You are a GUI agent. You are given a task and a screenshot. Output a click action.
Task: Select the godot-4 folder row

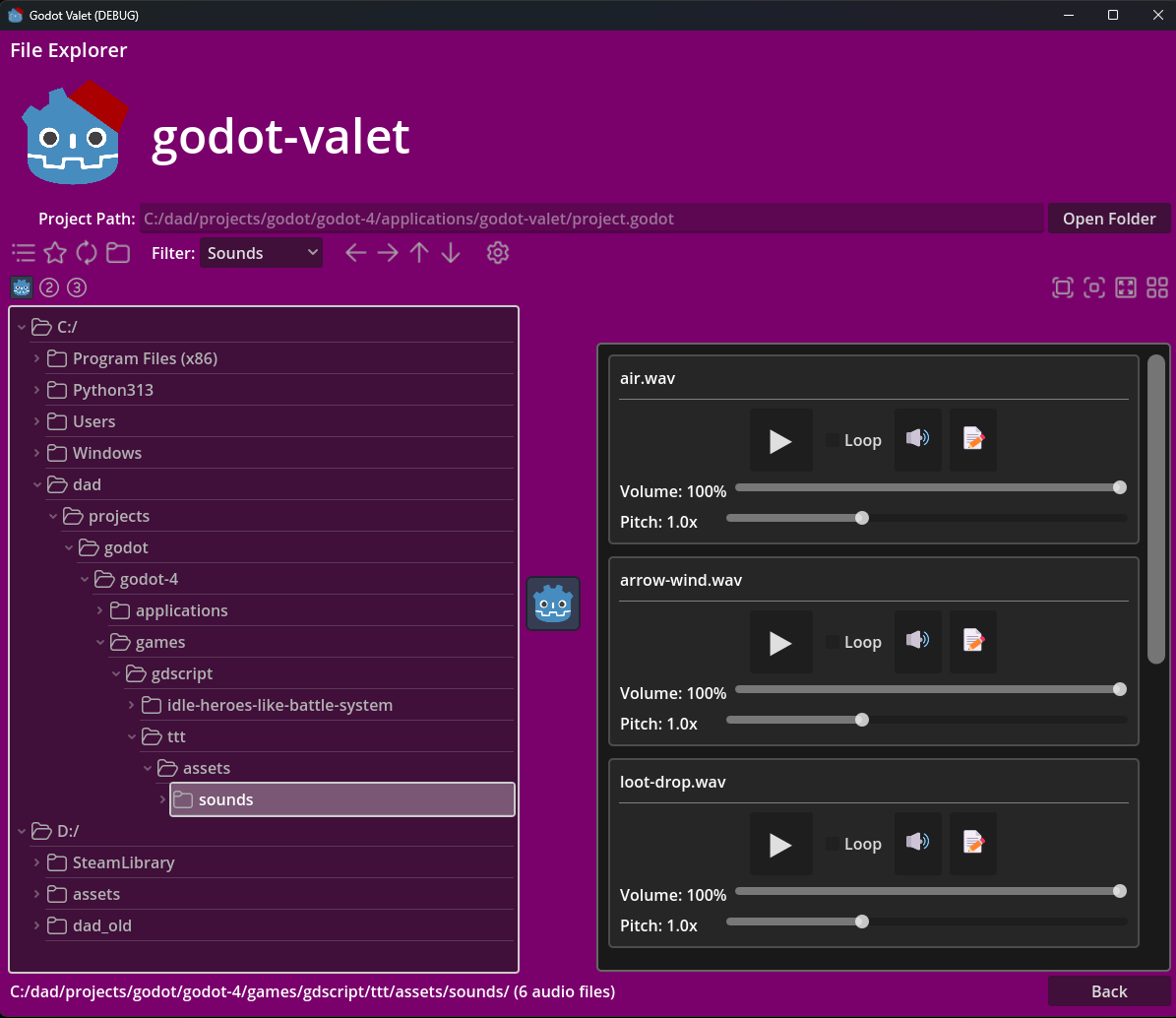coord(303,579)
